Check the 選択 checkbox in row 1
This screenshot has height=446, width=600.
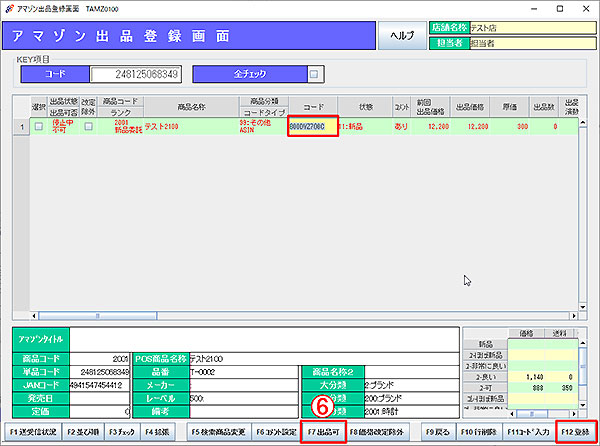click(39, 127)
